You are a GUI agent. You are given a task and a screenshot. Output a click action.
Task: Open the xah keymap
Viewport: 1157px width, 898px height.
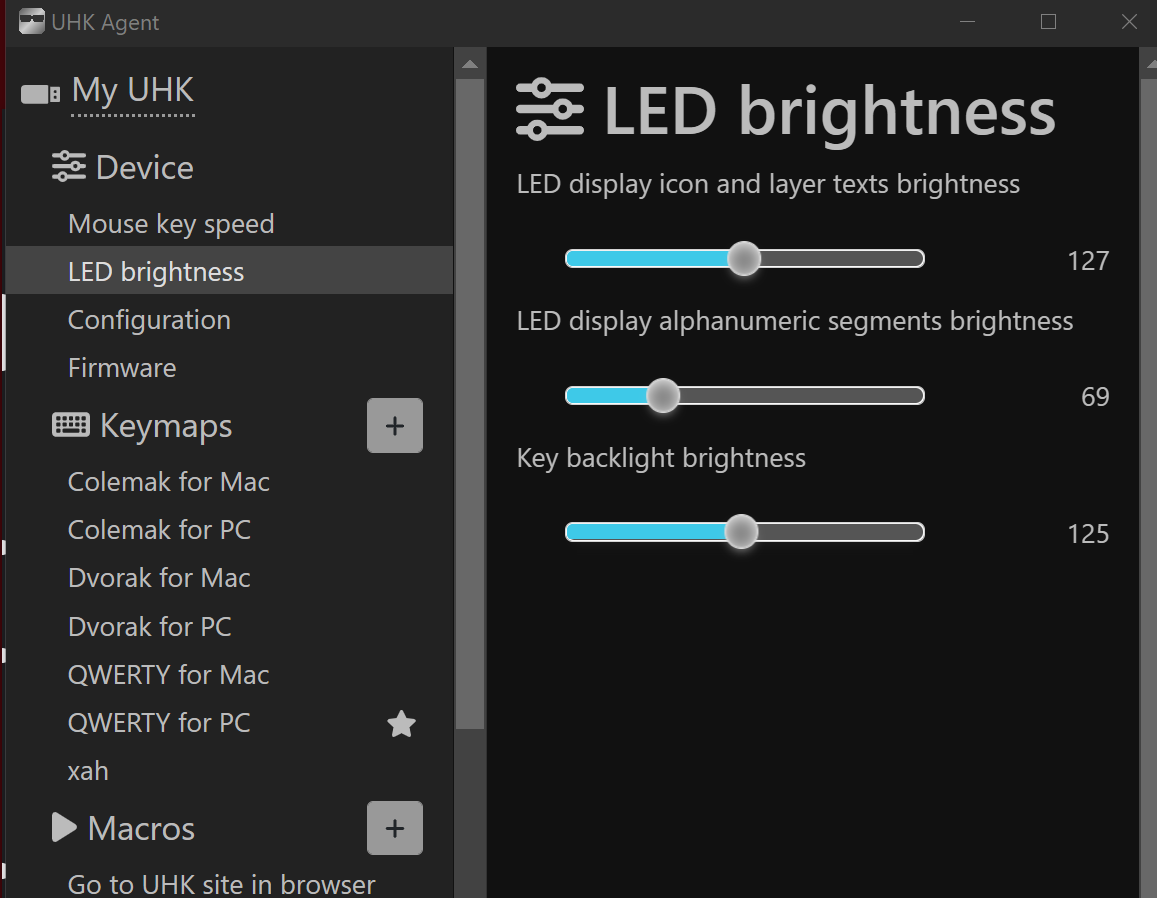(x=88, y=771)
